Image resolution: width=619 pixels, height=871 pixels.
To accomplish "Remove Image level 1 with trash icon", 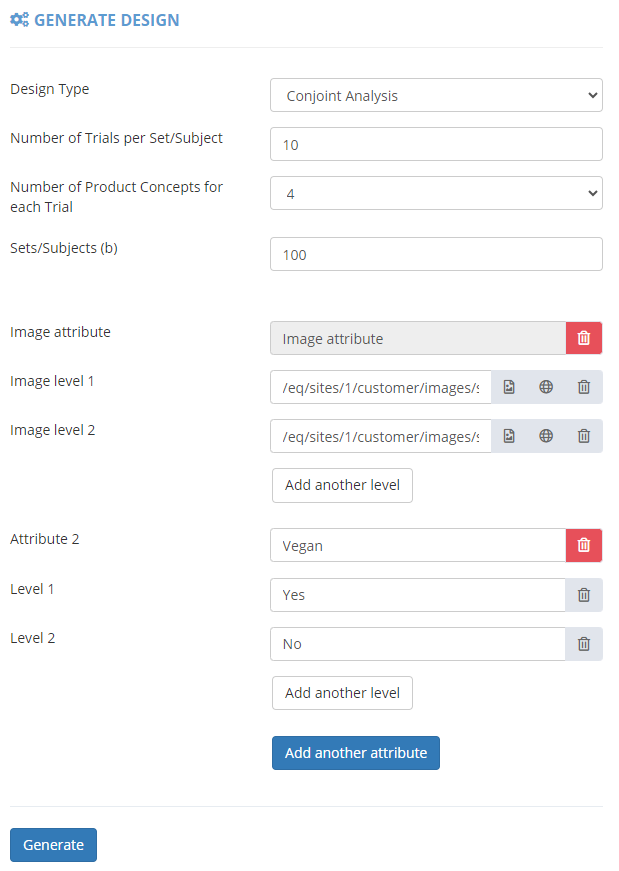I will [584, 387].
